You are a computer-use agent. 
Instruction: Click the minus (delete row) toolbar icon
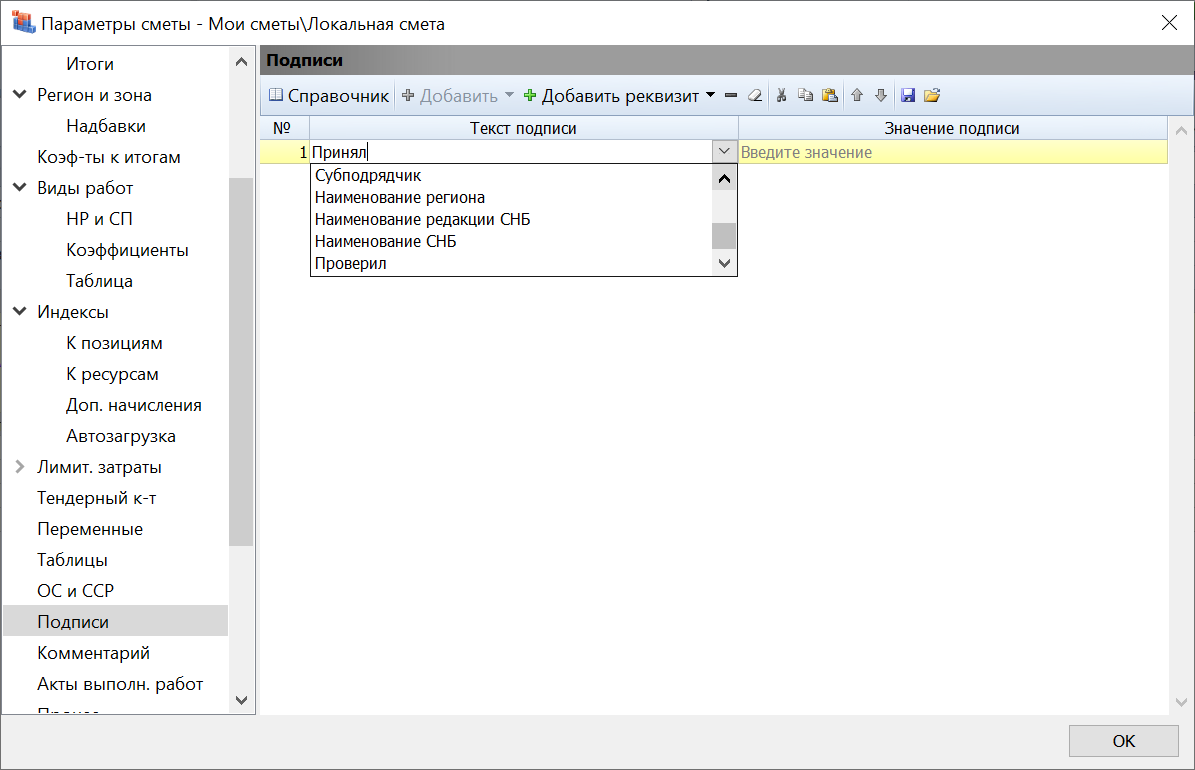[x=731, y=96]
